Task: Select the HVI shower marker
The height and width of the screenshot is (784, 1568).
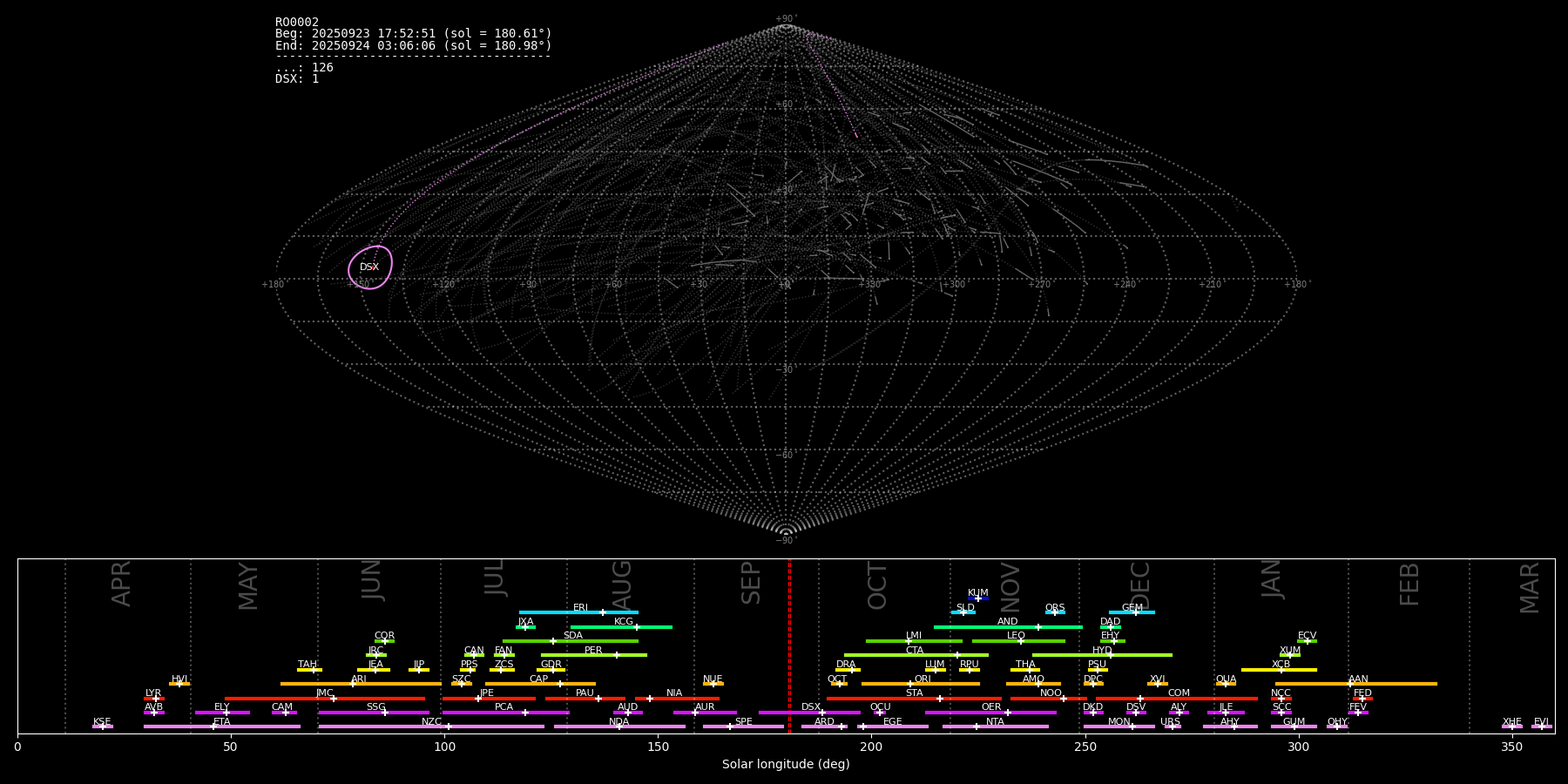Action: point(179,684)
